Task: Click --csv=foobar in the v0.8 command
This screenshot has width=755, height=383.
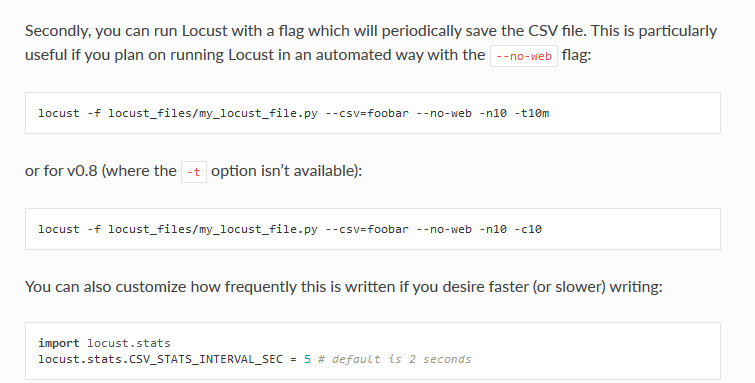Action: [367, 229]
